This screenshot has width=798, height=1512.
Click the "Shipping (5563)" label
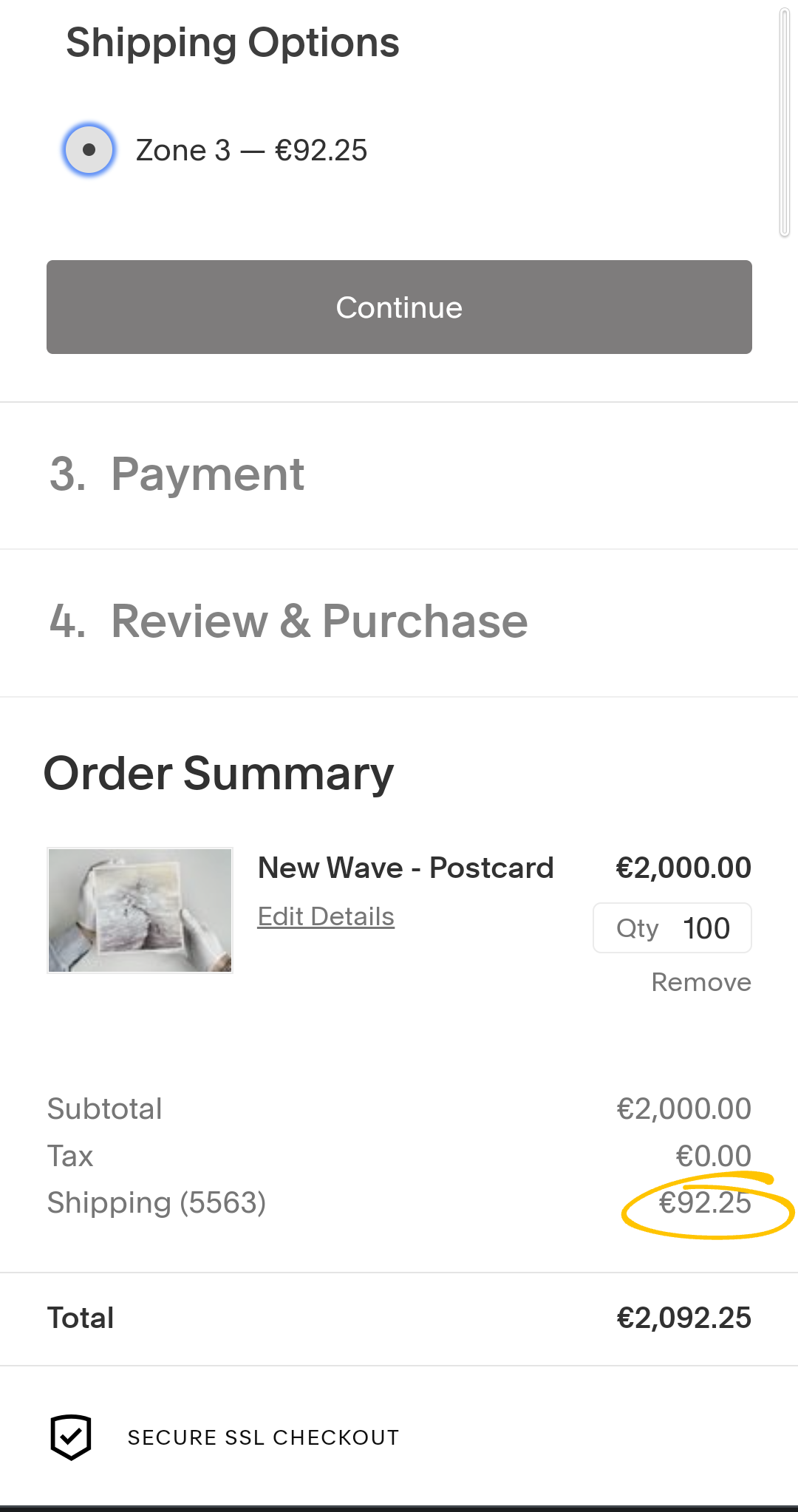(x=157, y=1203)
